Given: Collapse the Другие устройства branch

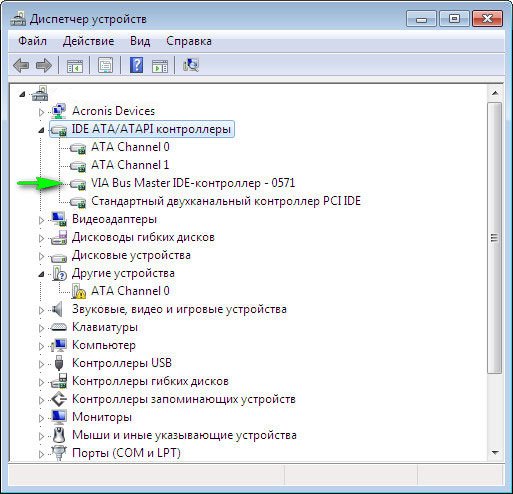Looking at the screenshot, I should click(41, 274).
